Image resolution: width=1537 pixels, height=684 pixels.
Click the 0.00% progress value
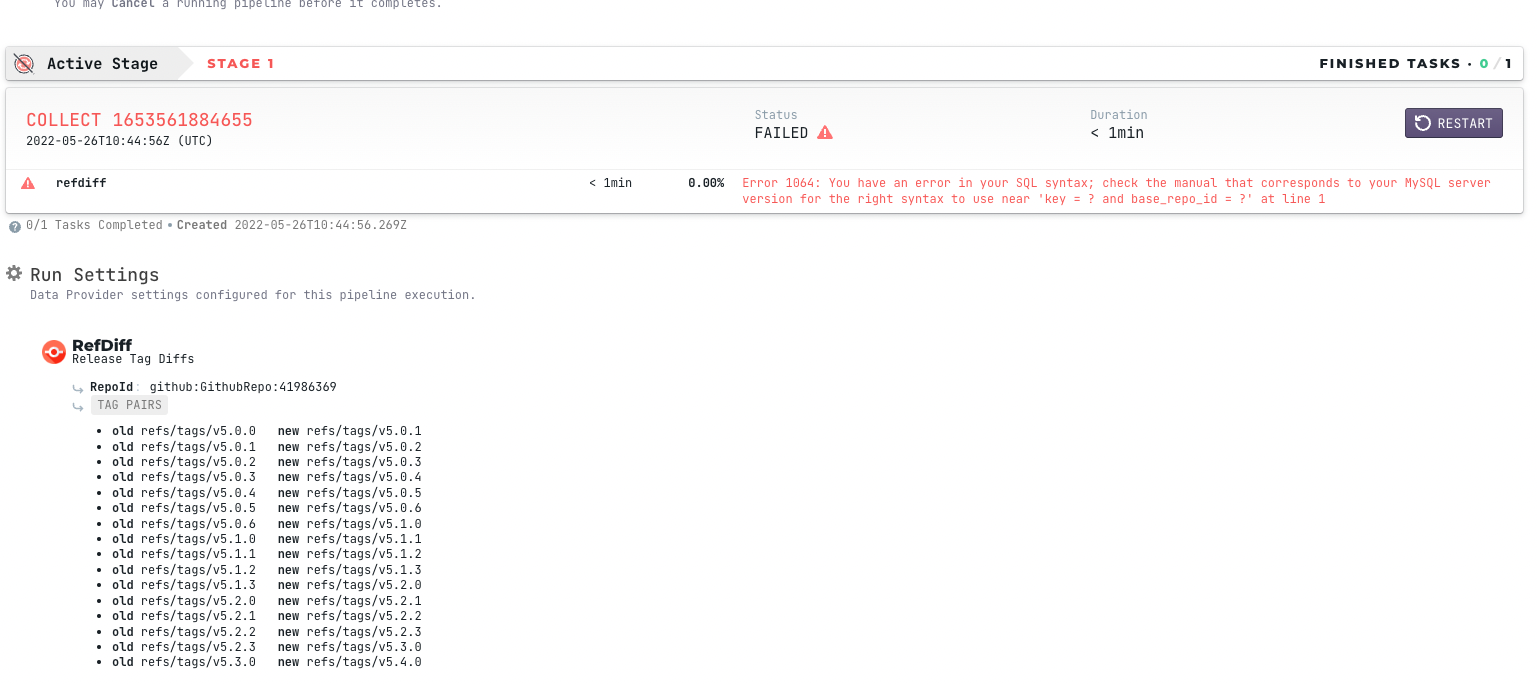[x=706, y=183]
